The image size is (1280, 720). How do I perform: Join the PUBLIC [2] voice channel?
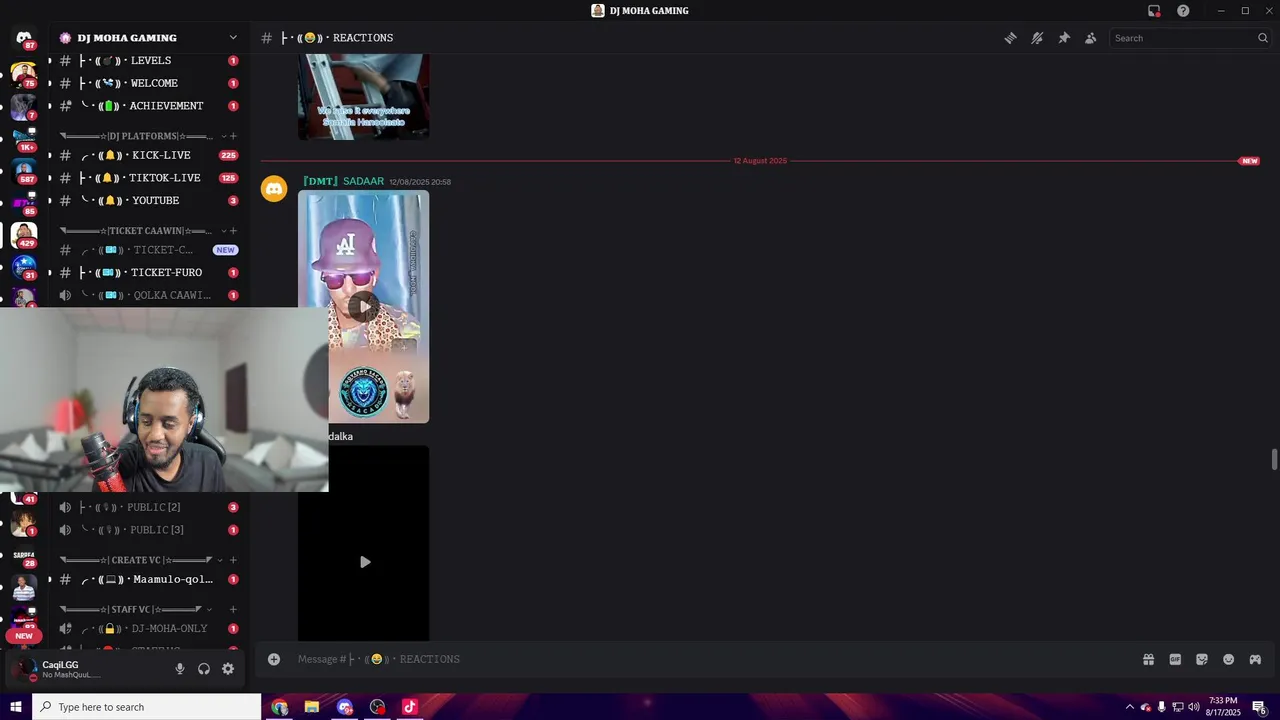coord(148,507)
